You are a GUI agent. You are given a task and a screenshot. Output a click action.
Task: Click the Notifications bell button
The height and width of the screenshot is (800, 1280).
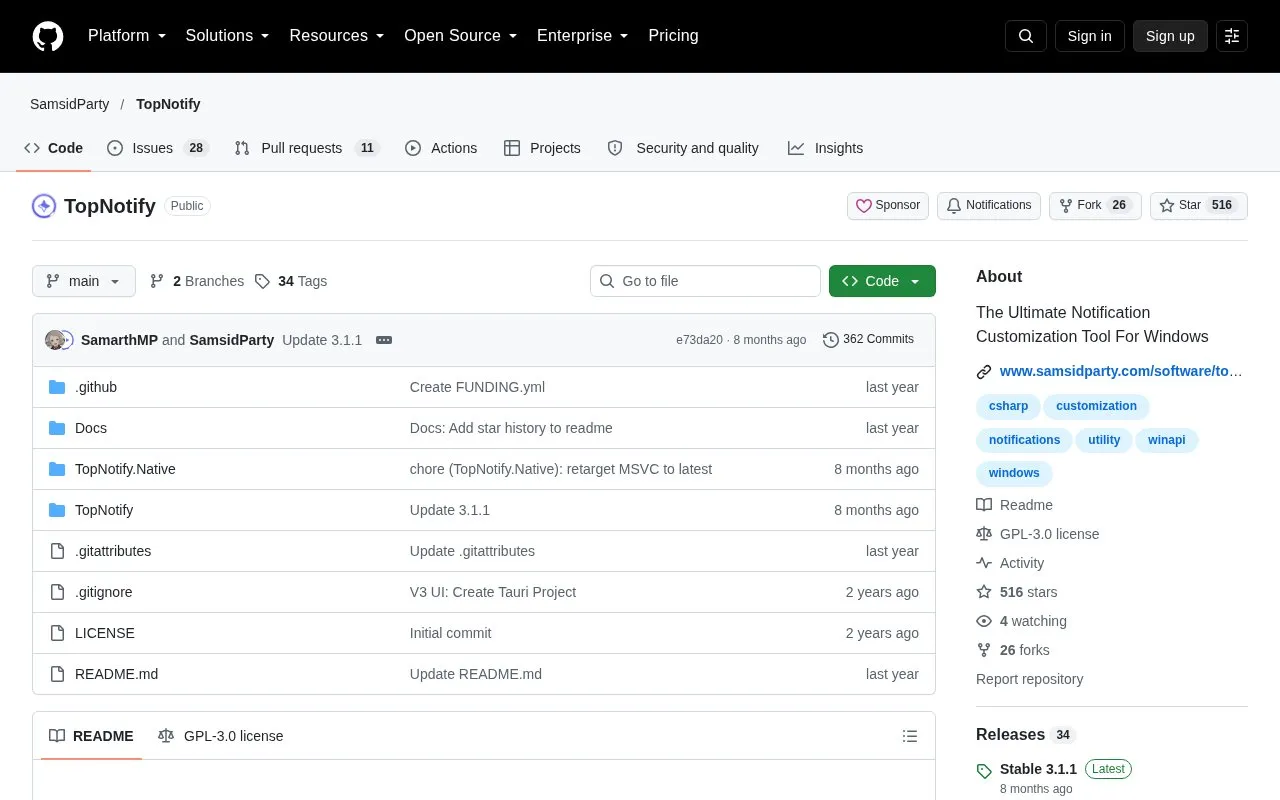coord(989,206)
